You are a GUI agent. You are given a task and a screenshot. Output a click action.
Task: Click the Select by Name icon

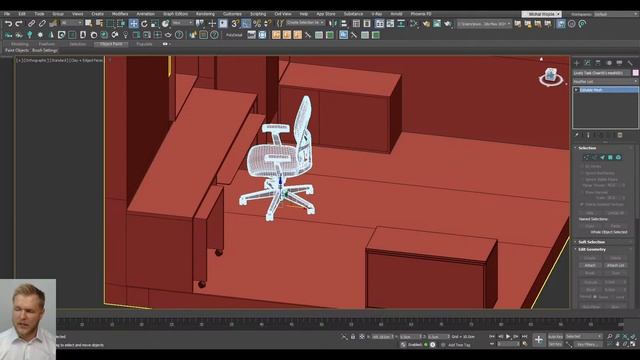point(99,24)
